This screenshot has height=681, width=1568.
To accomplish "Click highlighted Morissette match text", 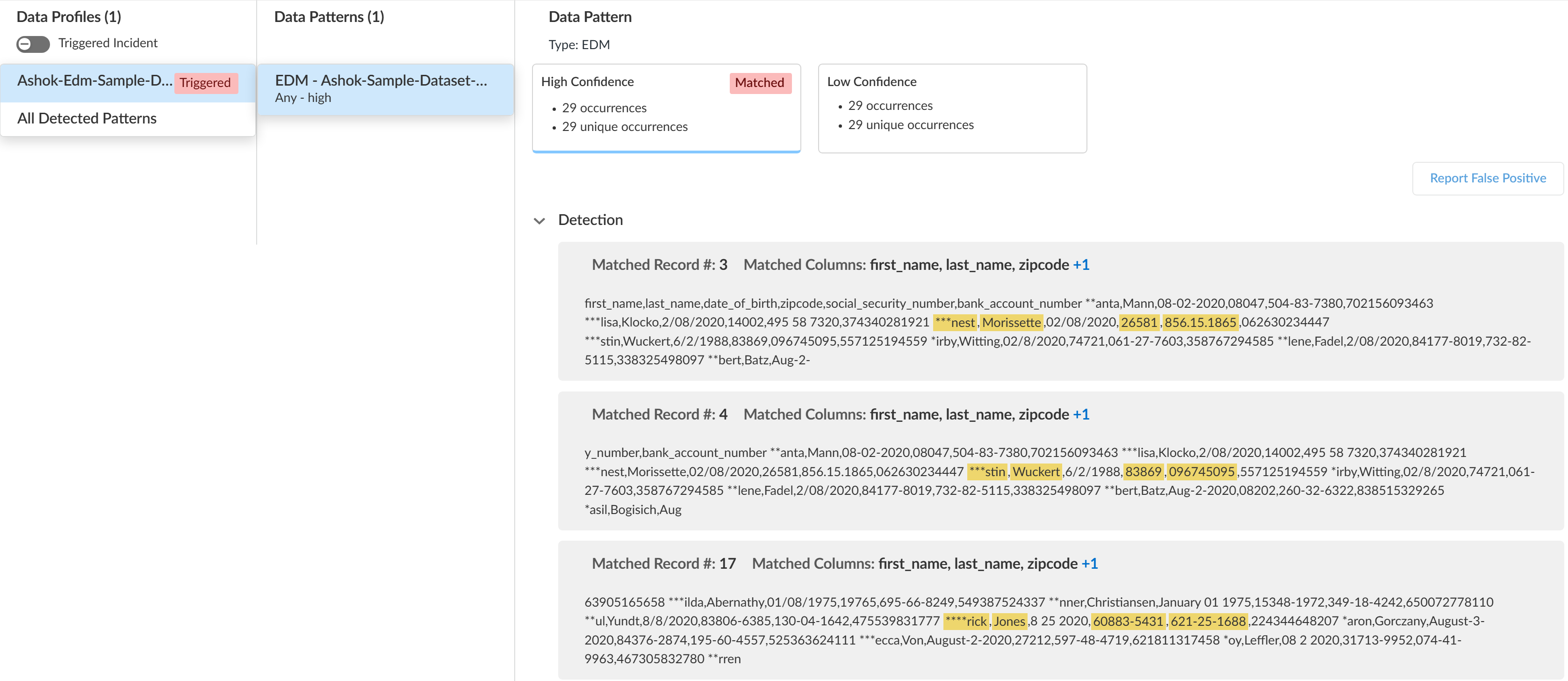I will [x=1011, y=322].
